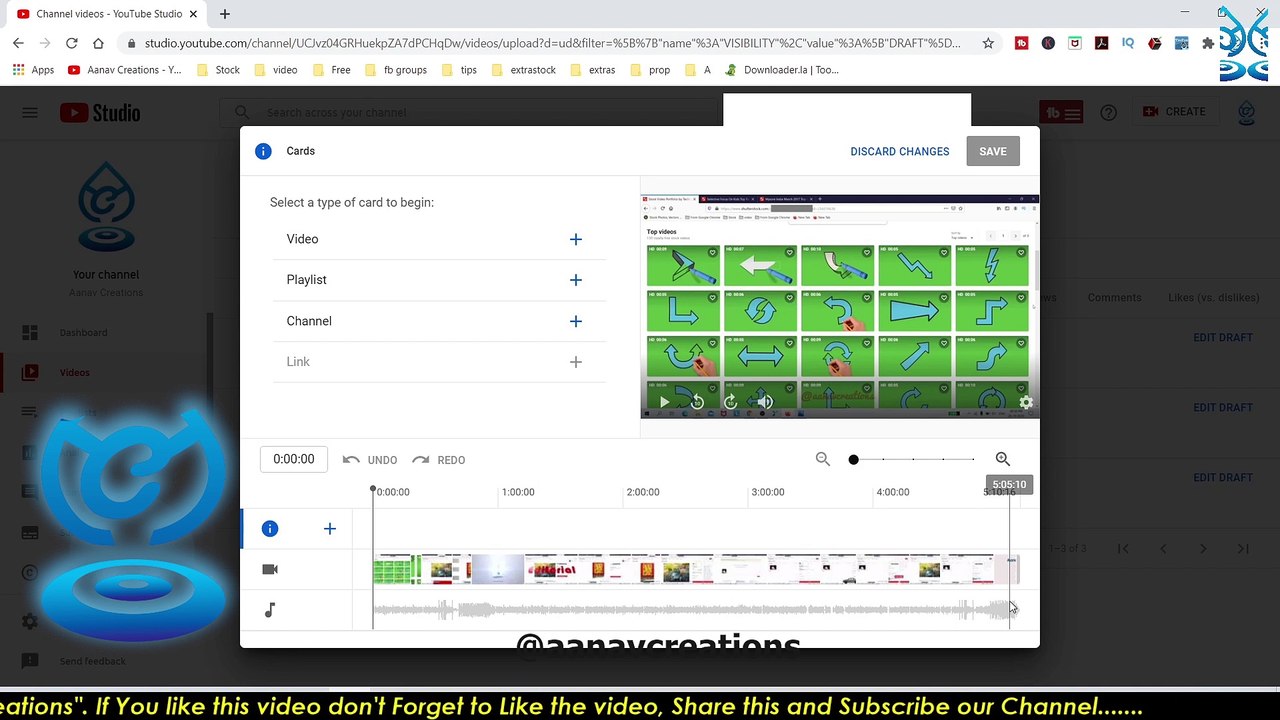
Task: Open the TubeBuddy menu in Studio header
Action: tap(1061, 112)
